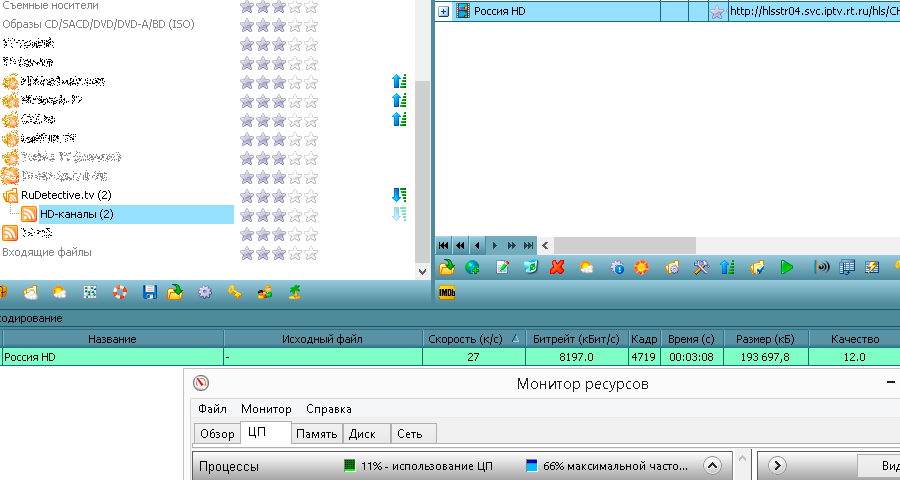The height and width of the screenshot is (480, 900).
Task: Click the horizontal scrollbar left arrow
Action: pyautogui.click(x=546, y=245)
